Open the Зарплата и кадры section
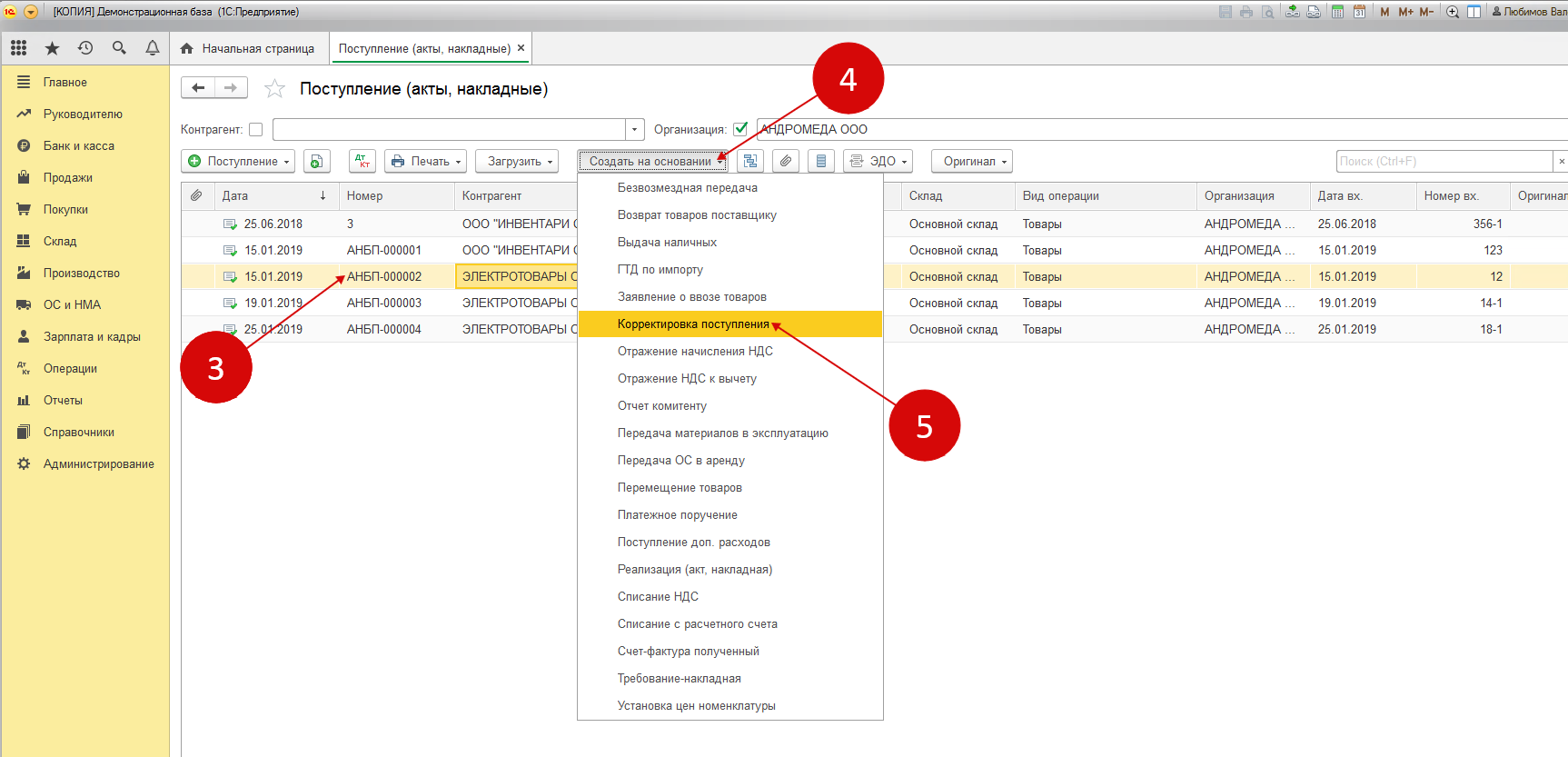 coord(84,336)
